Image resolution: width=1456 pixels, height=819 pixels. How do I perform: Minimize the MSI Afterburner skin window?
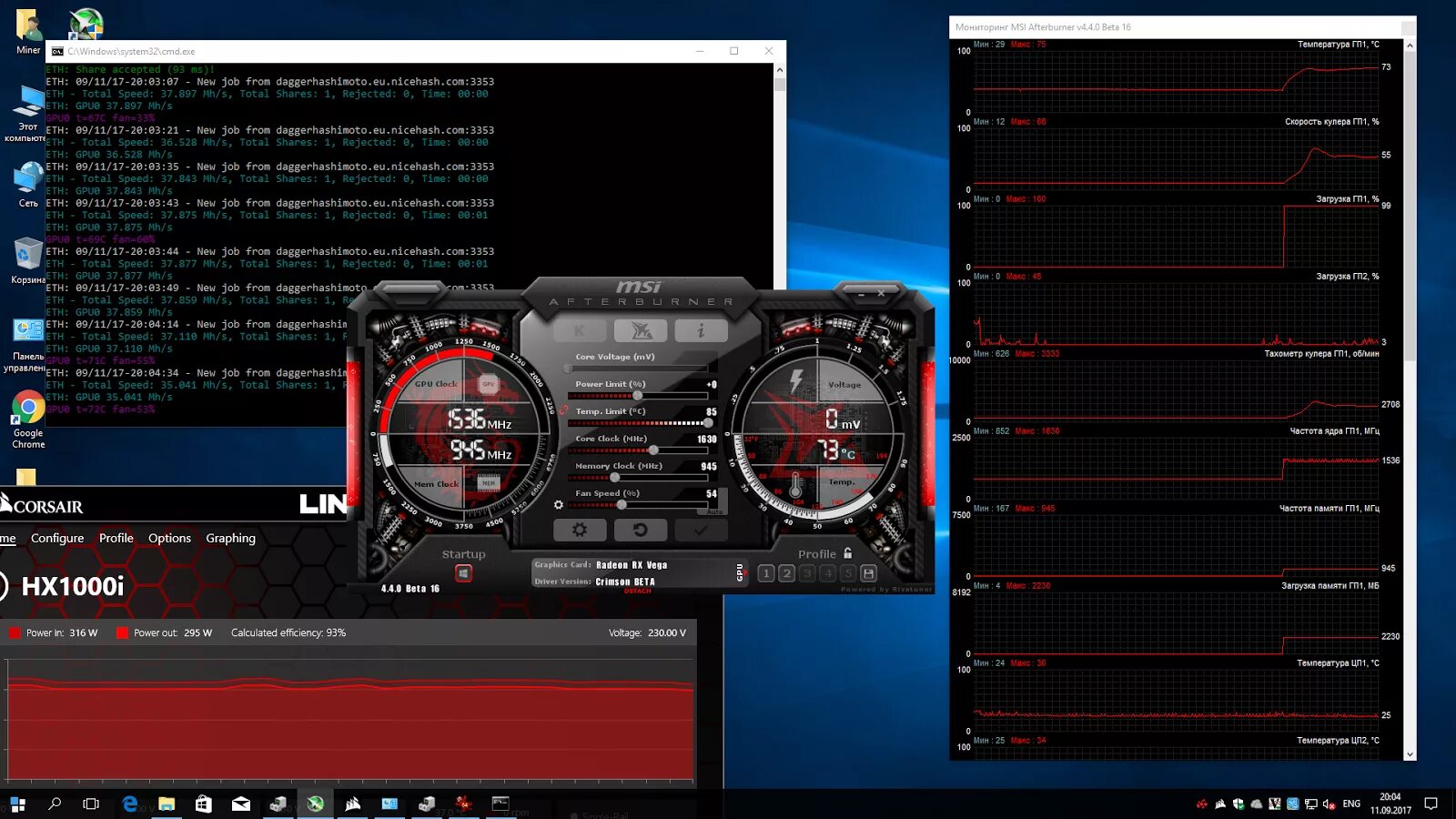tap(861, 294)
